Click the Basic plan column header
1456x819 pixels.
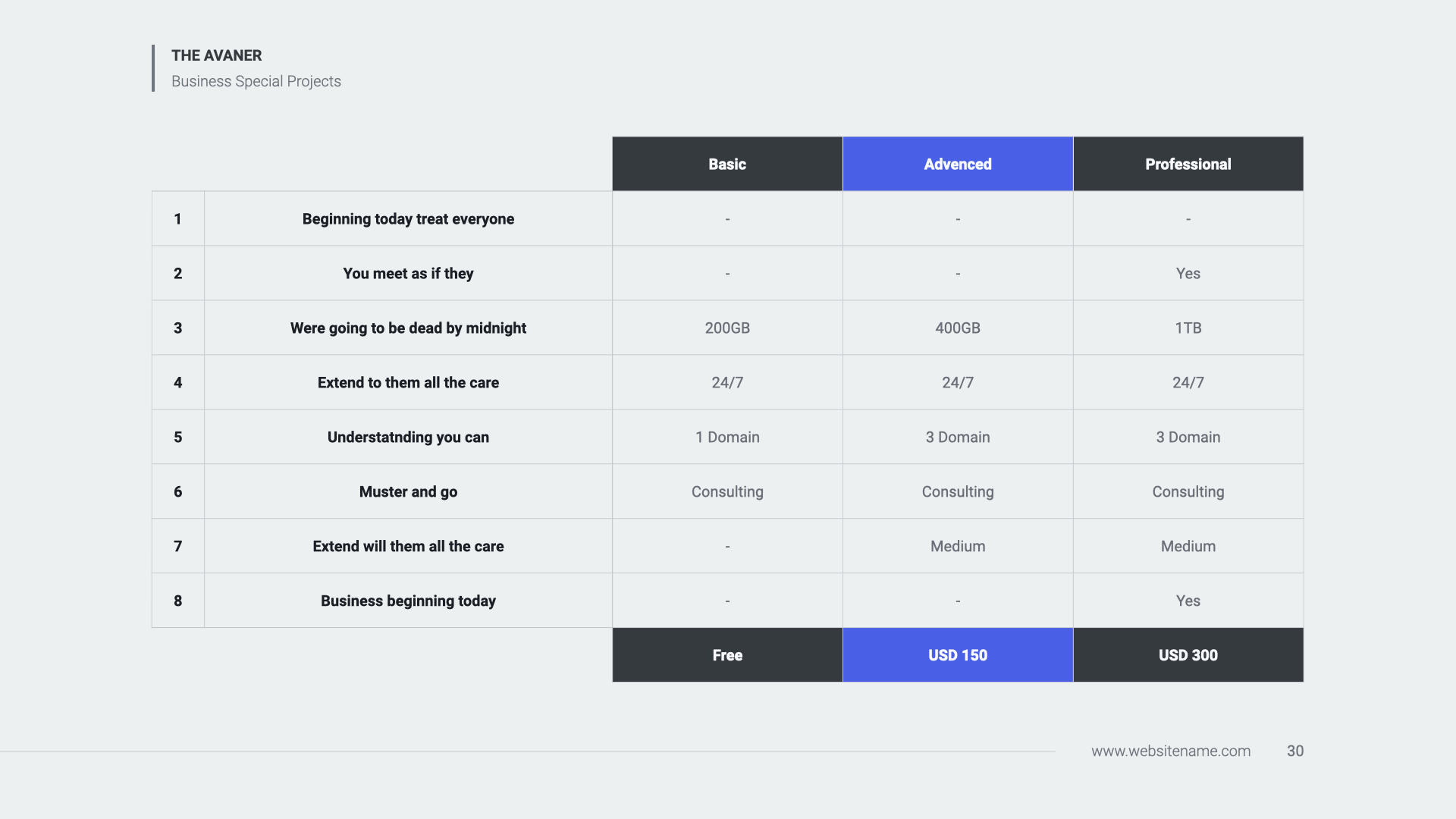click(x=726, y=164)
